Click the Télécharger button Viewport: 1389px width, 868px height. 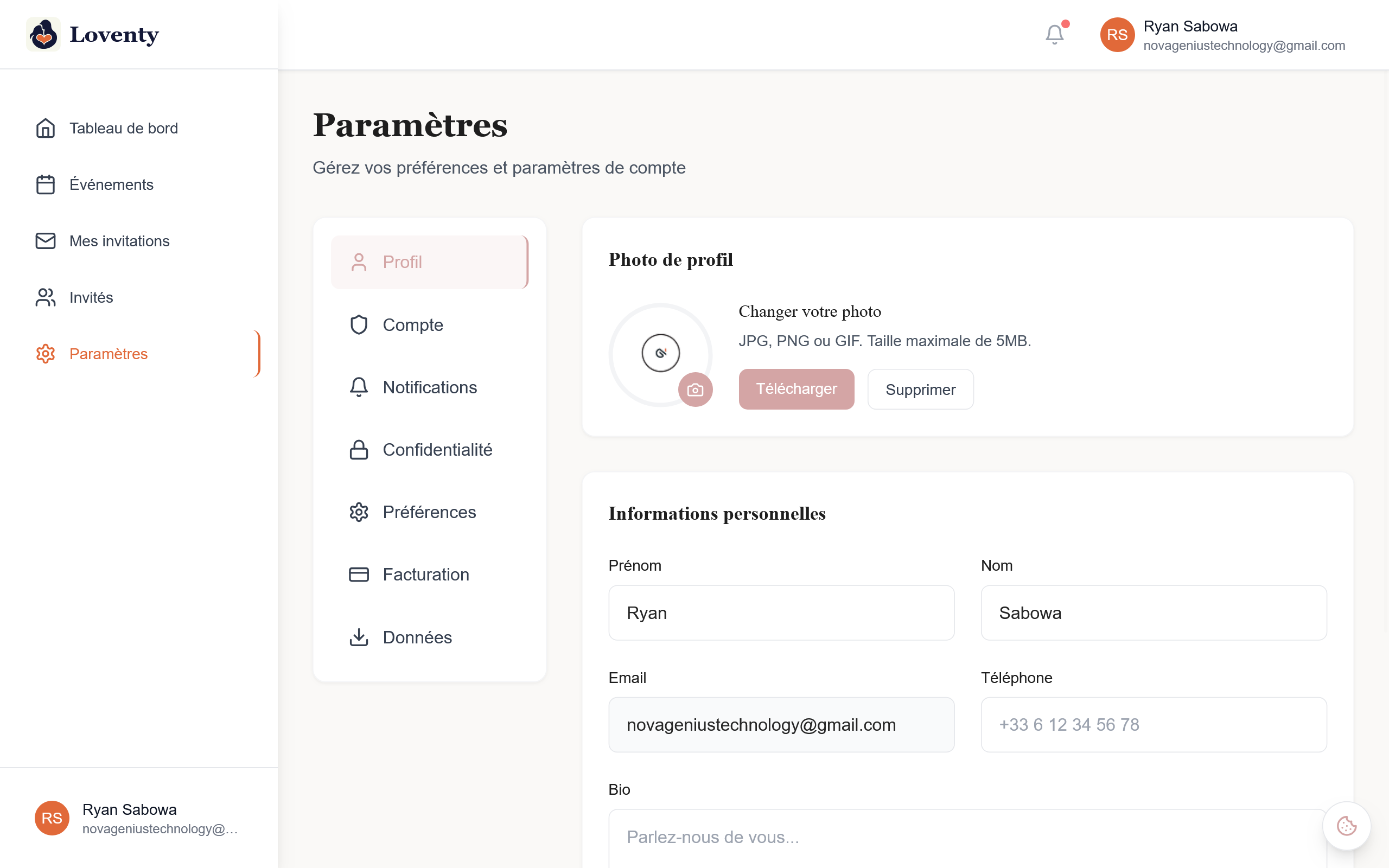point(796,389)
